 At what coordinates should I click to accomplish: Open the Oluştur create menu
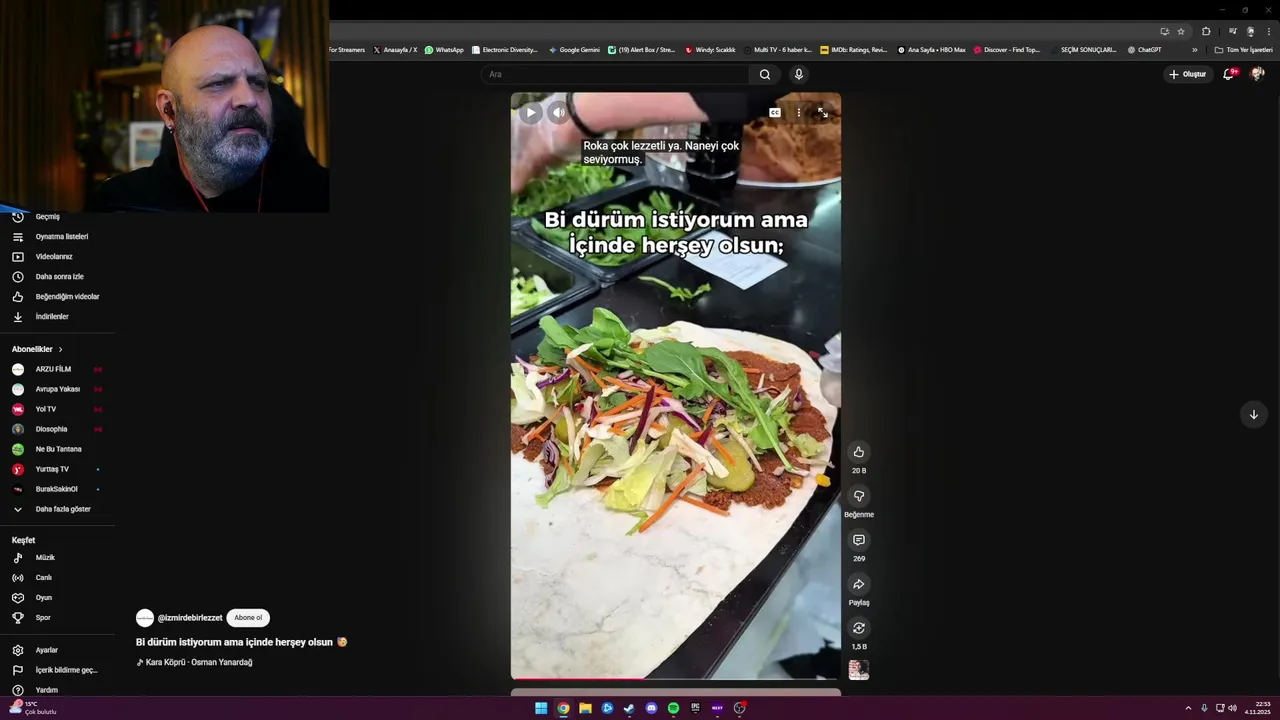(1188, 74)
